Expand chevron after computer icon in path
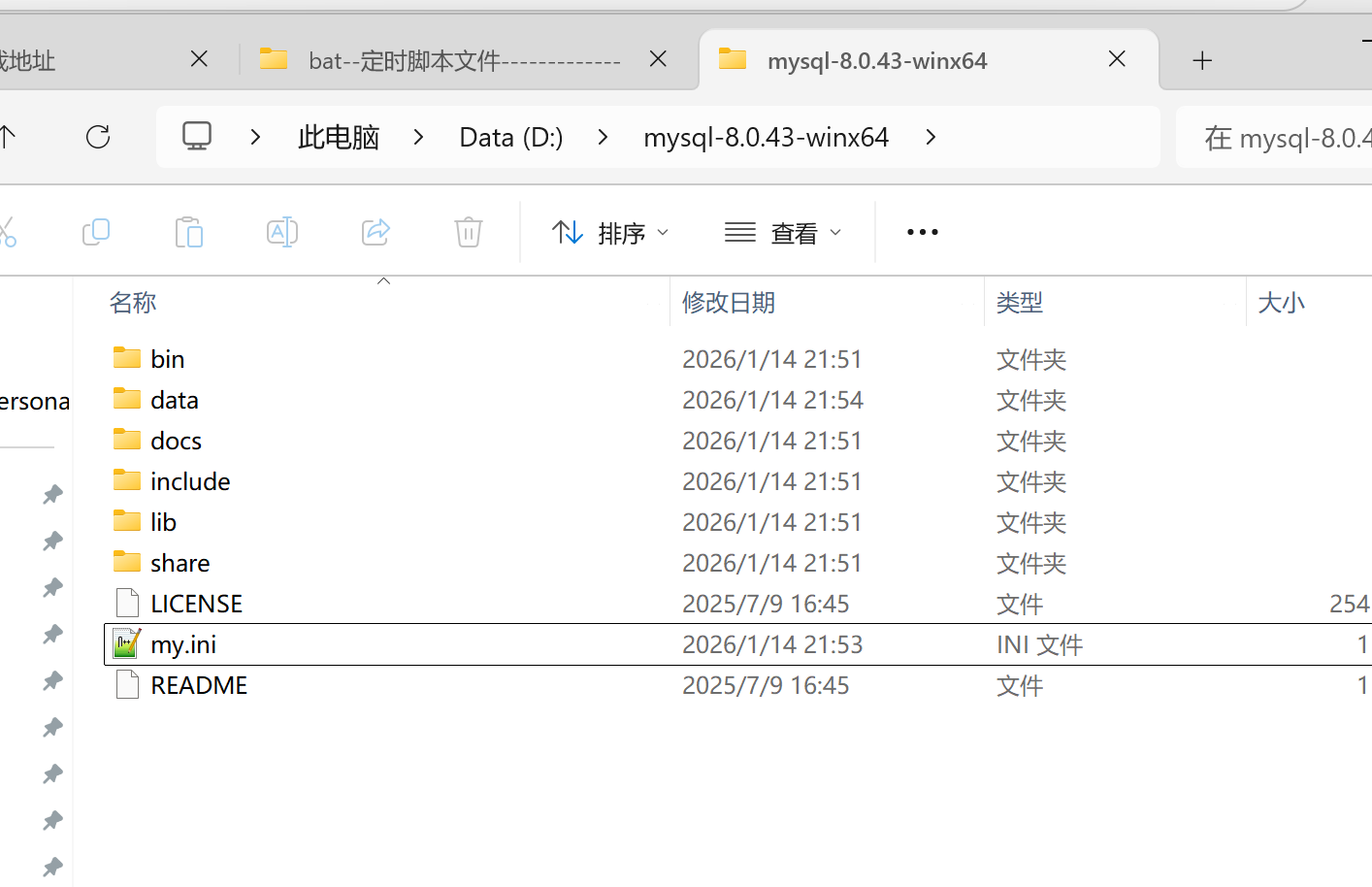The height and width of the screenshot is (887, 1372). [x=255, y=137]
